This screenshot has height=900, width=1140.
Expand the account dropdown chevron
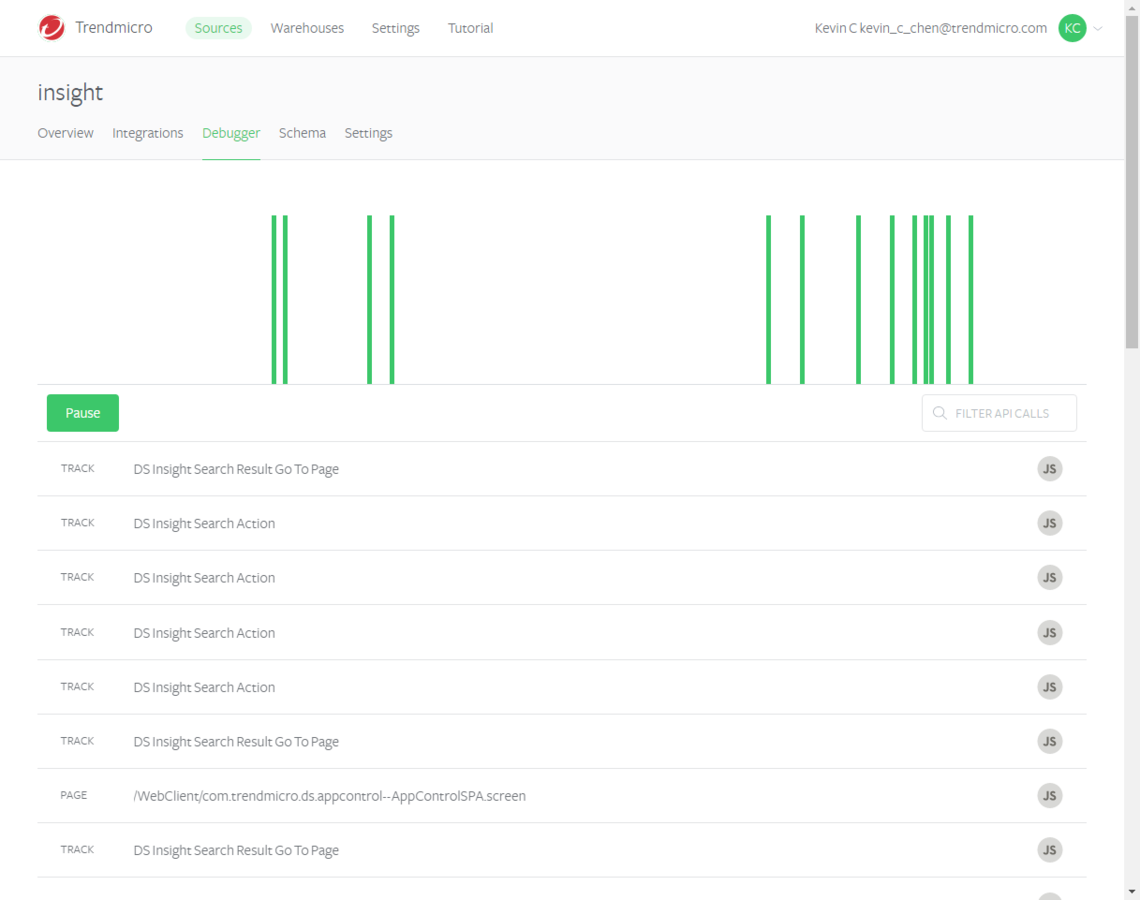[x=1098, y=28]
